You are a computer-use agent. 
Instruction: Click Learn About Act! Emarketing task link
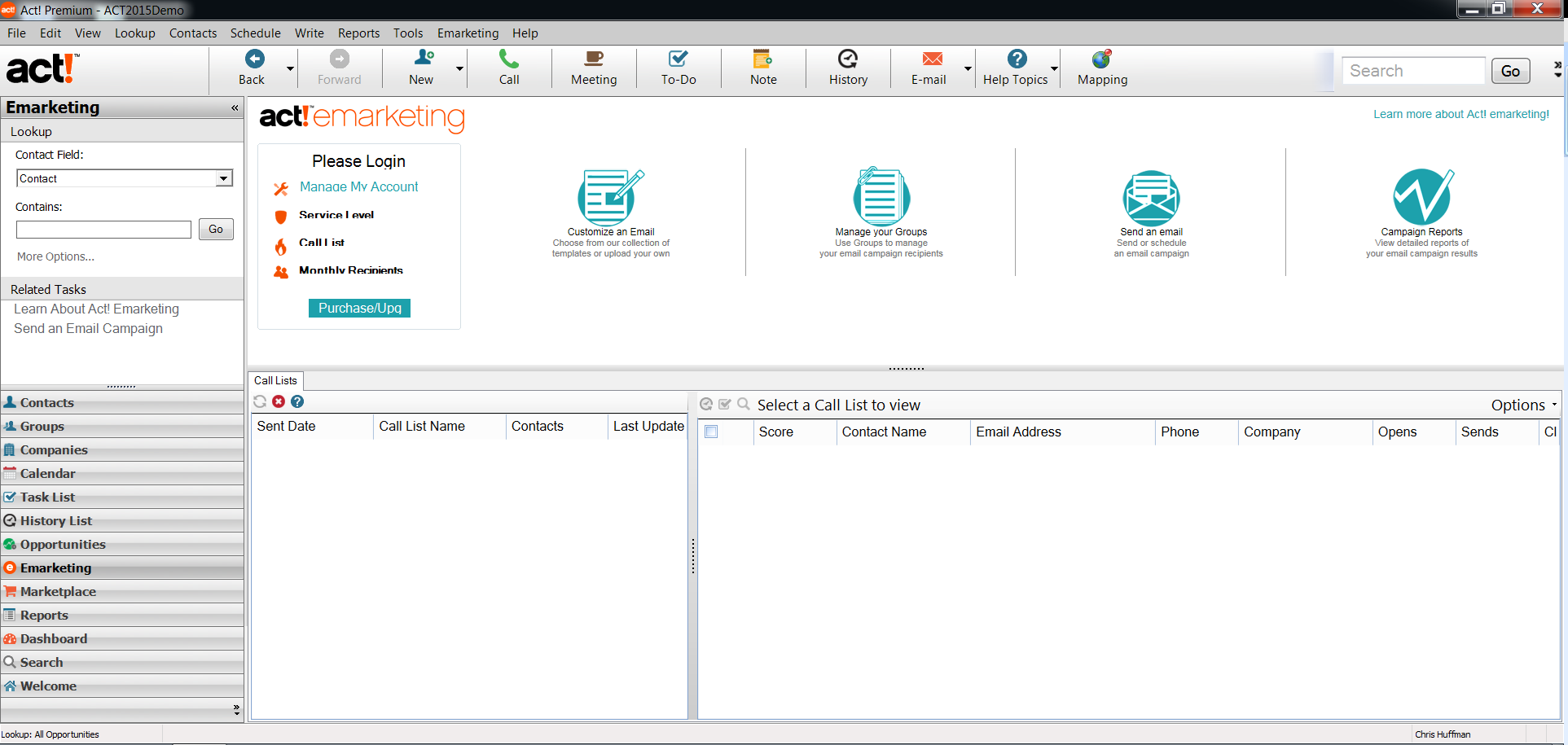tap(96, 309)
